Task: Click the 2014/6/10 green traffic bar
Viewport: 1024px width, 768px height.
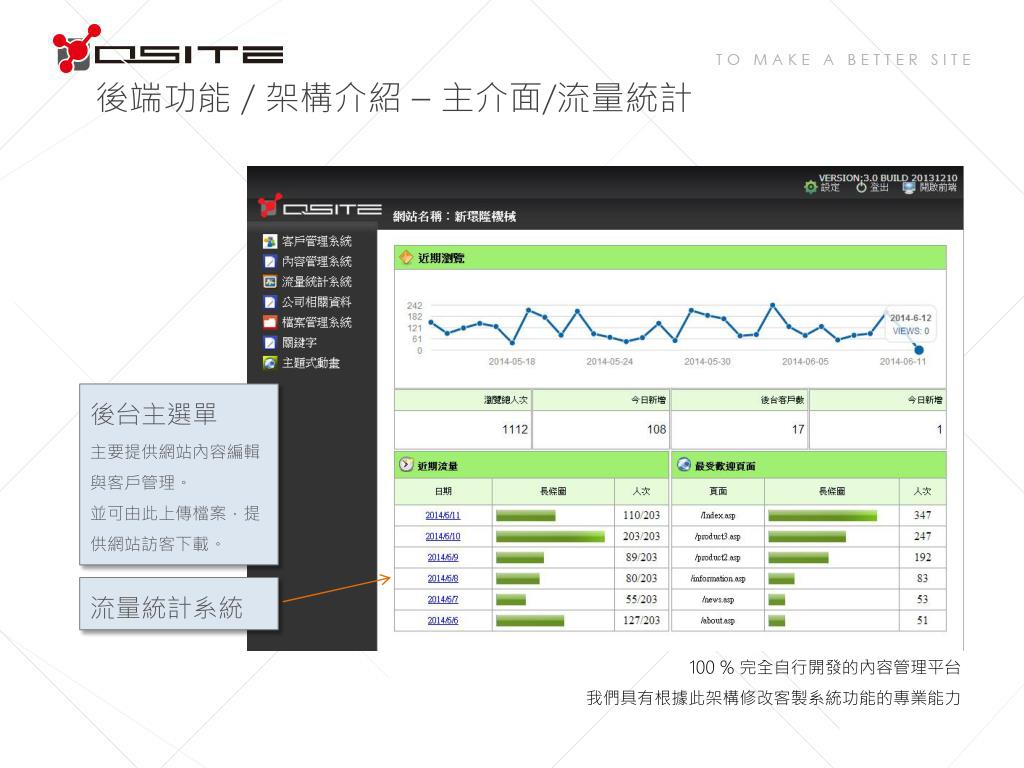Action: click(x=551, y=536)
